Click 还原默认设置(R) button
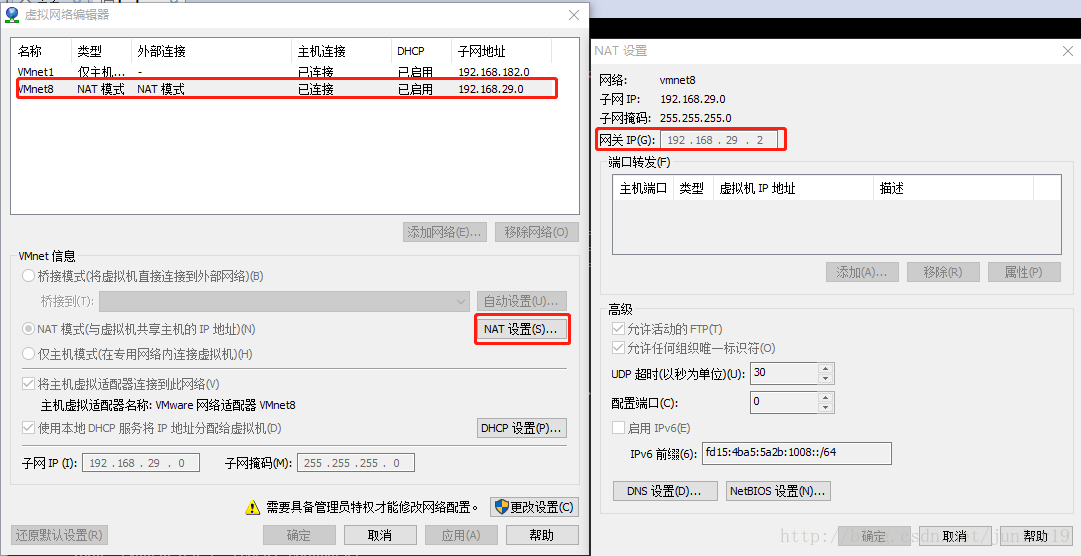 pos(60,535)
